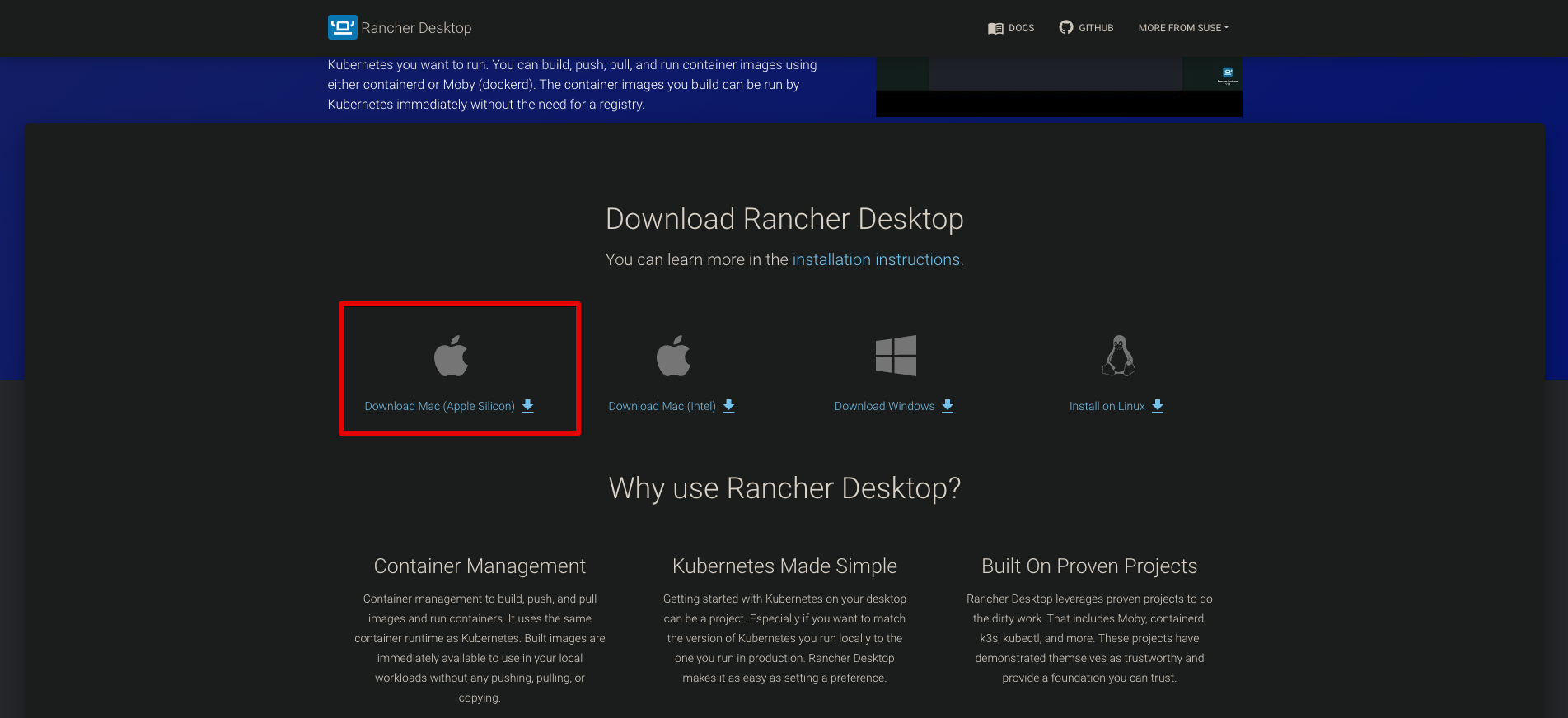
Task: Click the Rancher Desktop logo icon
Action: (342, 27)
